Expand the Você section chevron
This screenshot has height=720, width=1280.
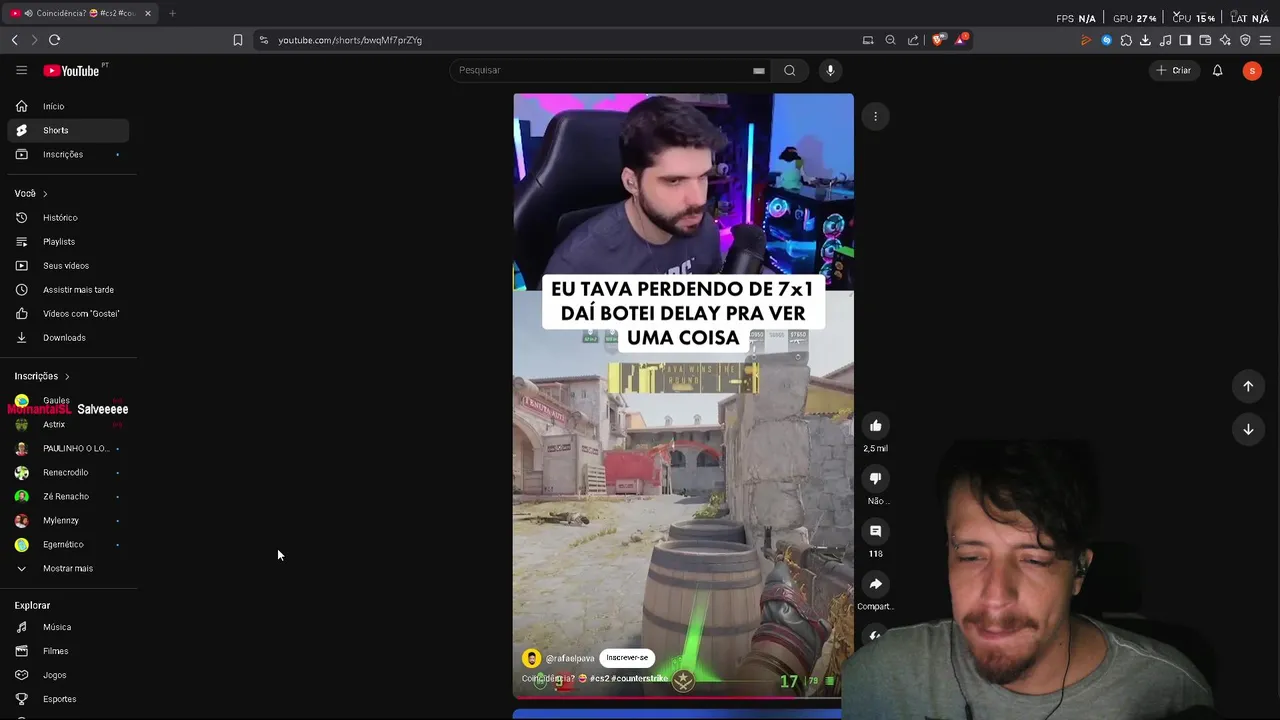click(45, 194)
